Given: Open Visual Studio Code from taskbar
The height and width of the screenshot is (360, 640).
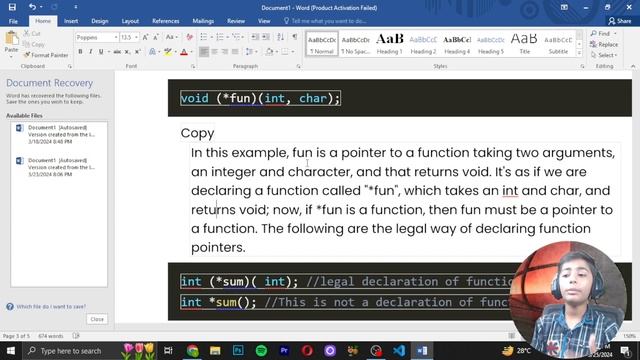Looking at the screenshot, I should pos(399,351).
